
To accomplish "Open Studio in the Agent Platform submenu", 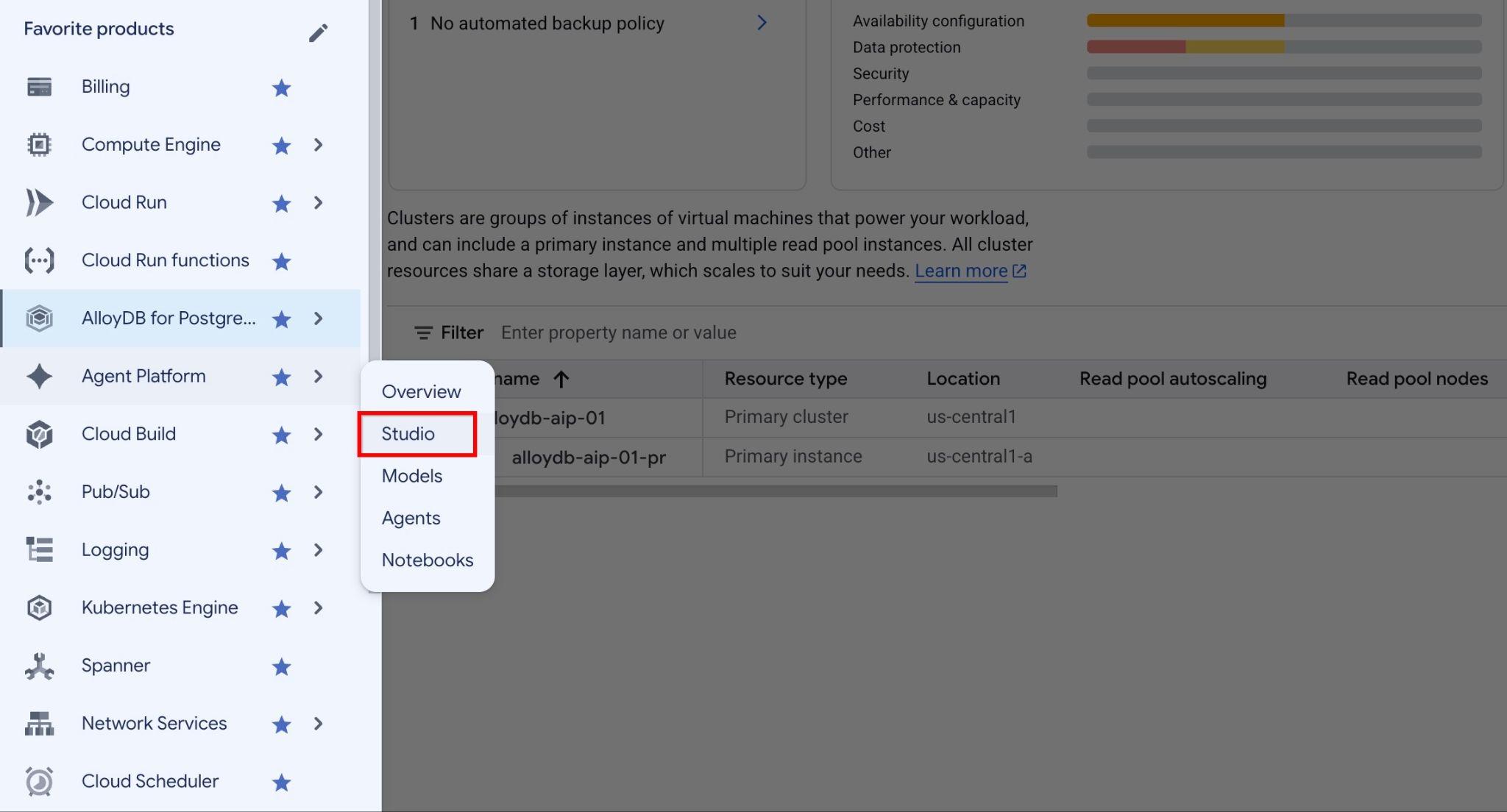I will pyautogui.click(x=408, y=434).
